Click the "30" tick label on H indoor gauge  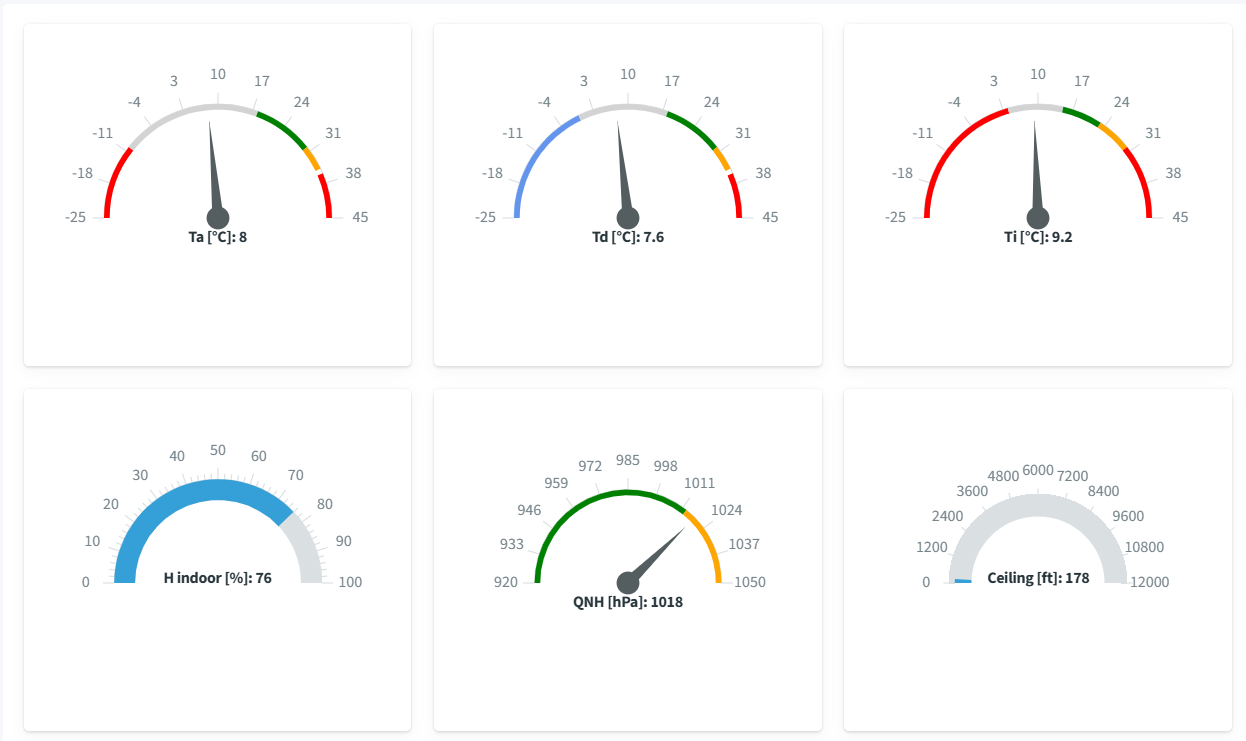coord(140,475)
